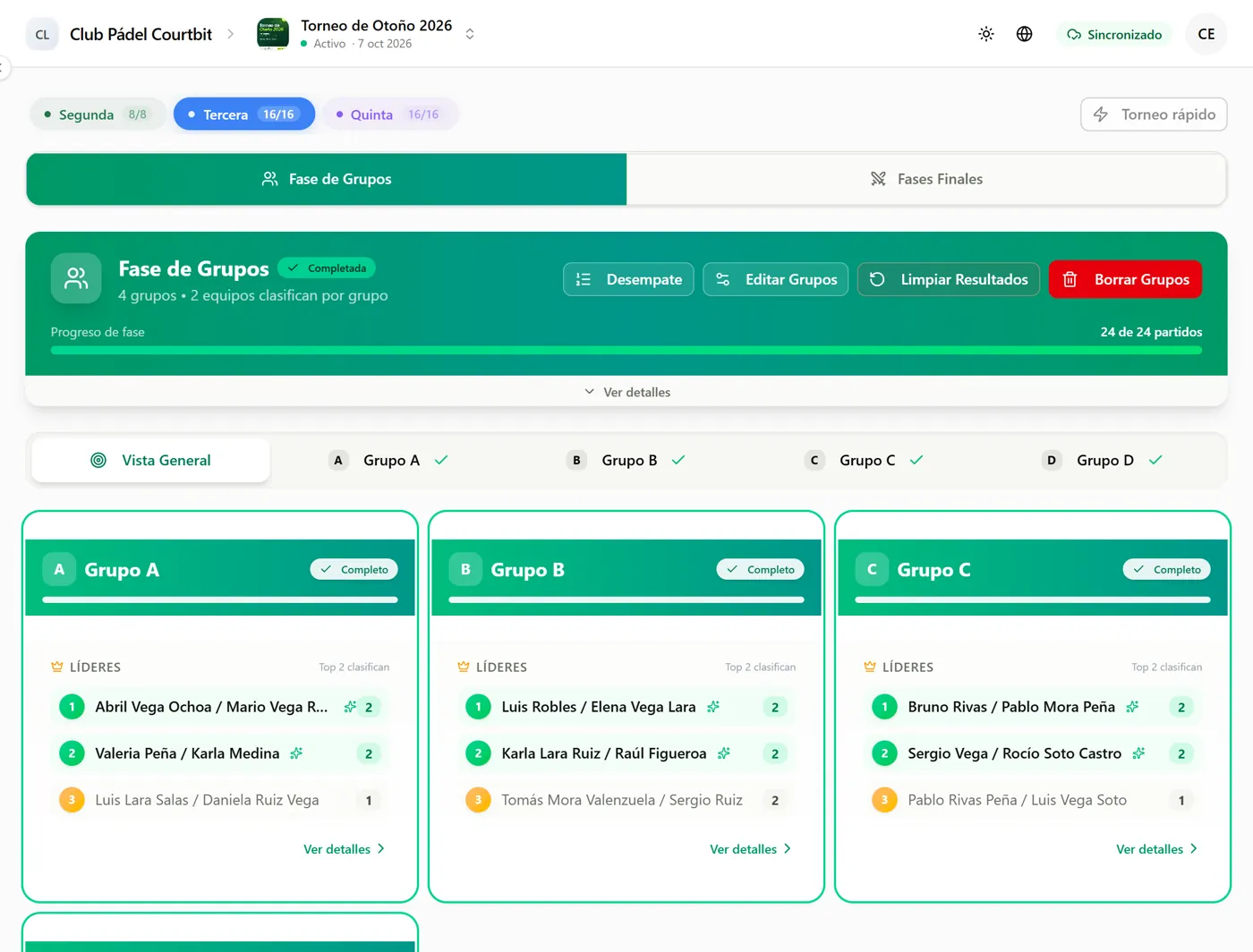Click the Sincronizado sync status badge
1253x952 pixels.
[x=1114, y=34]
